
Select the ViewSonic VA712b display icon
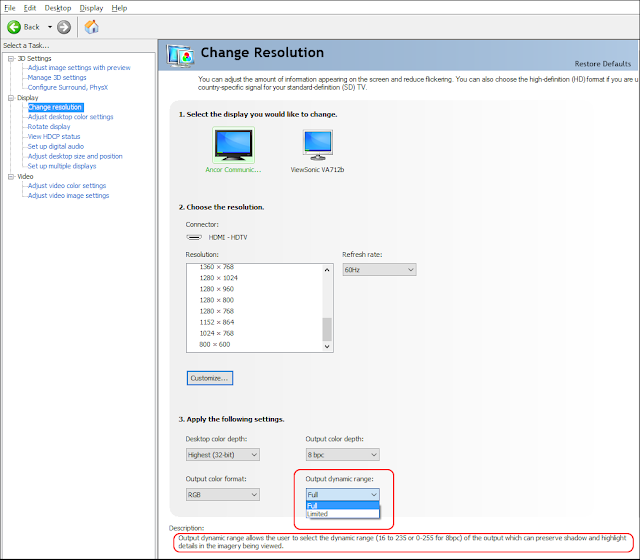pyautogui.click(x=318, y=145)
